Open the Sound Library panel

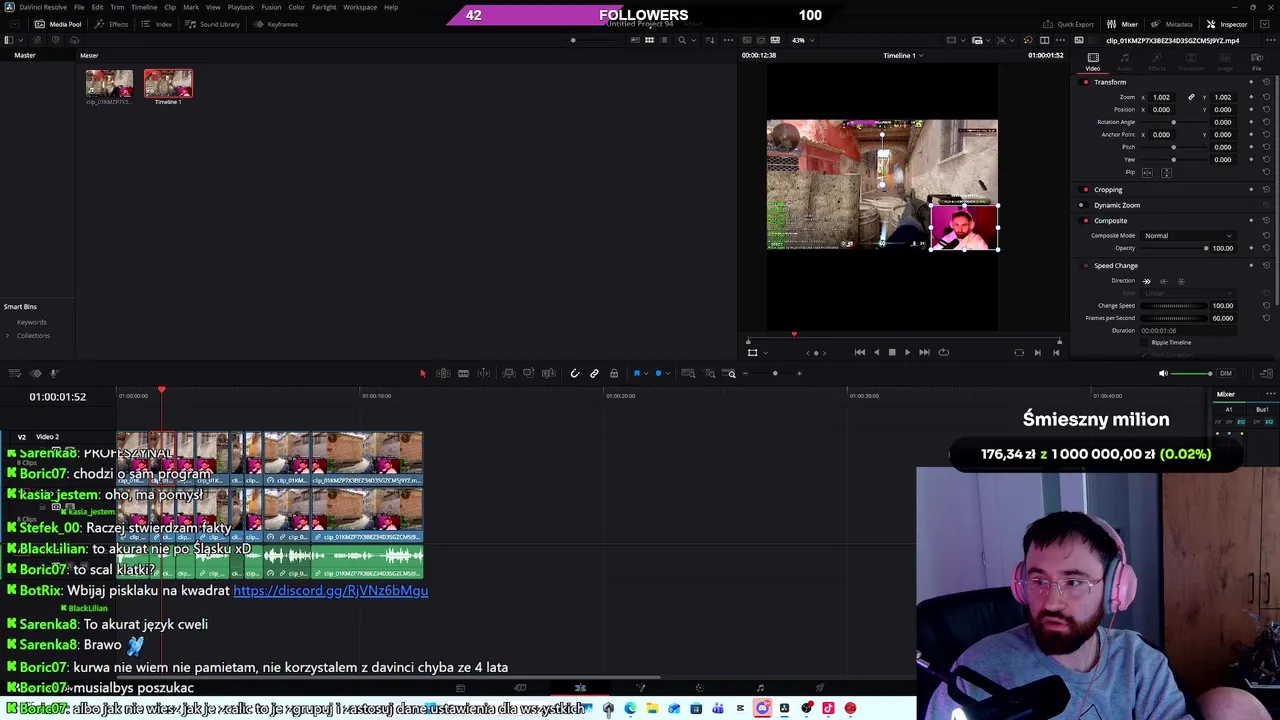click(213, 24)
